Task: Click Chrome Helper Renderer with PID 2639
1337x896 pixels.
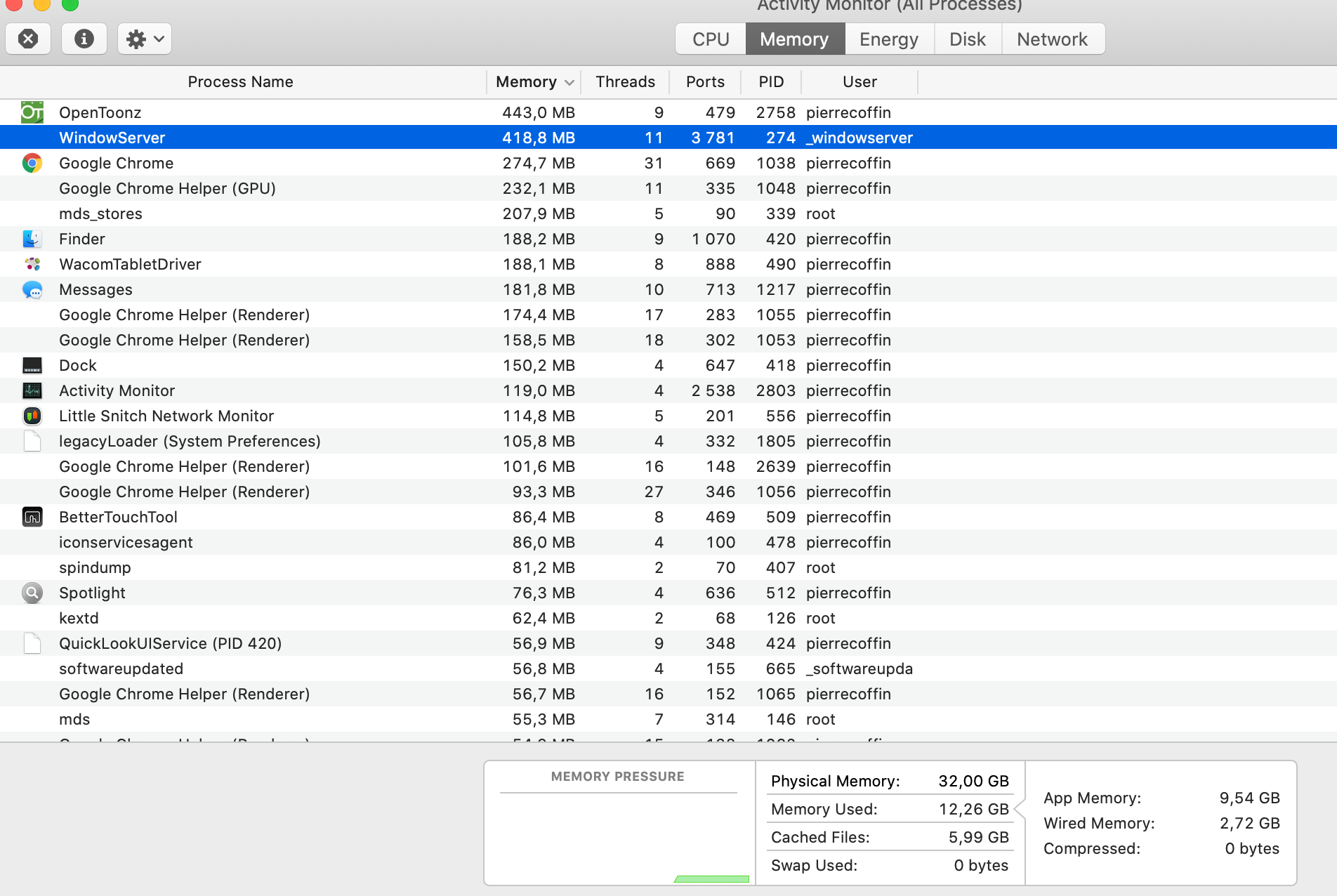Action: 184,466
